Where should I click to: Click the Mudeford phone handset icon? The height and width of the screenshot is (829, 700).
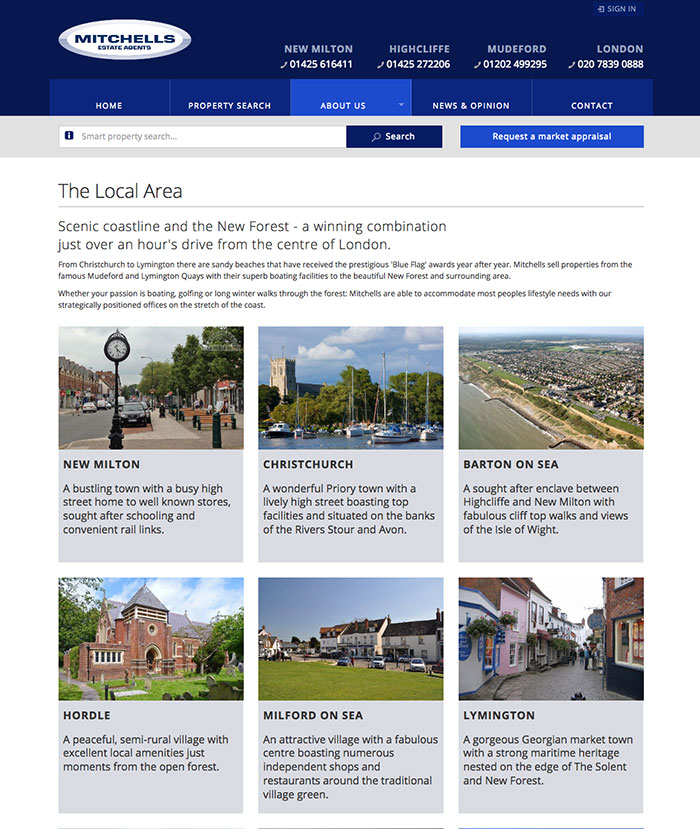(477, 65)
